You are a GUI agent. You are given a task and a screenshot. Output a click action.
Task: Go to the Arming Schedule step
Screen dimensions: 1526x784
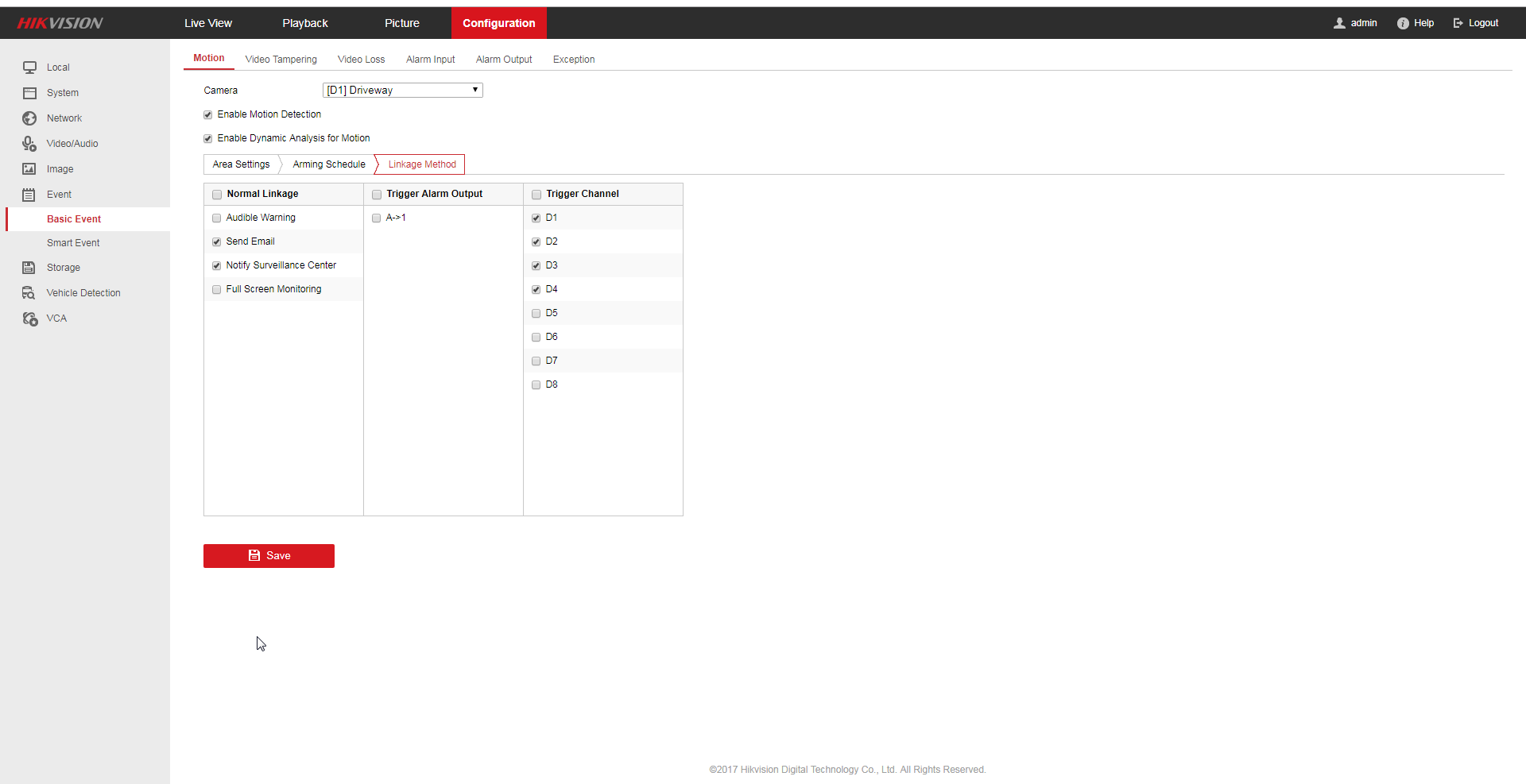click(x=328, y=164)
